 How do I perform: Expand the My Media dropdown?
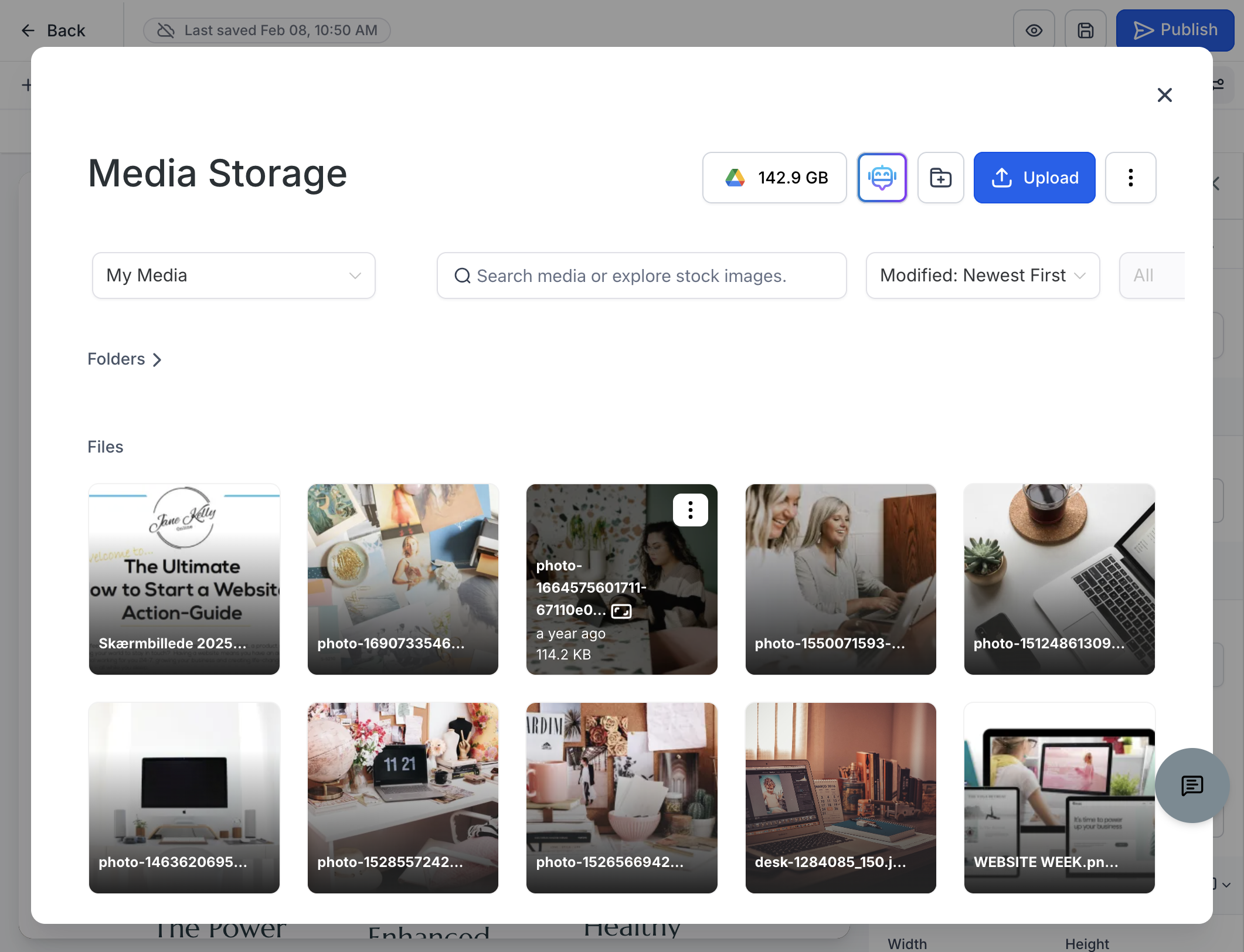[233, 276]
